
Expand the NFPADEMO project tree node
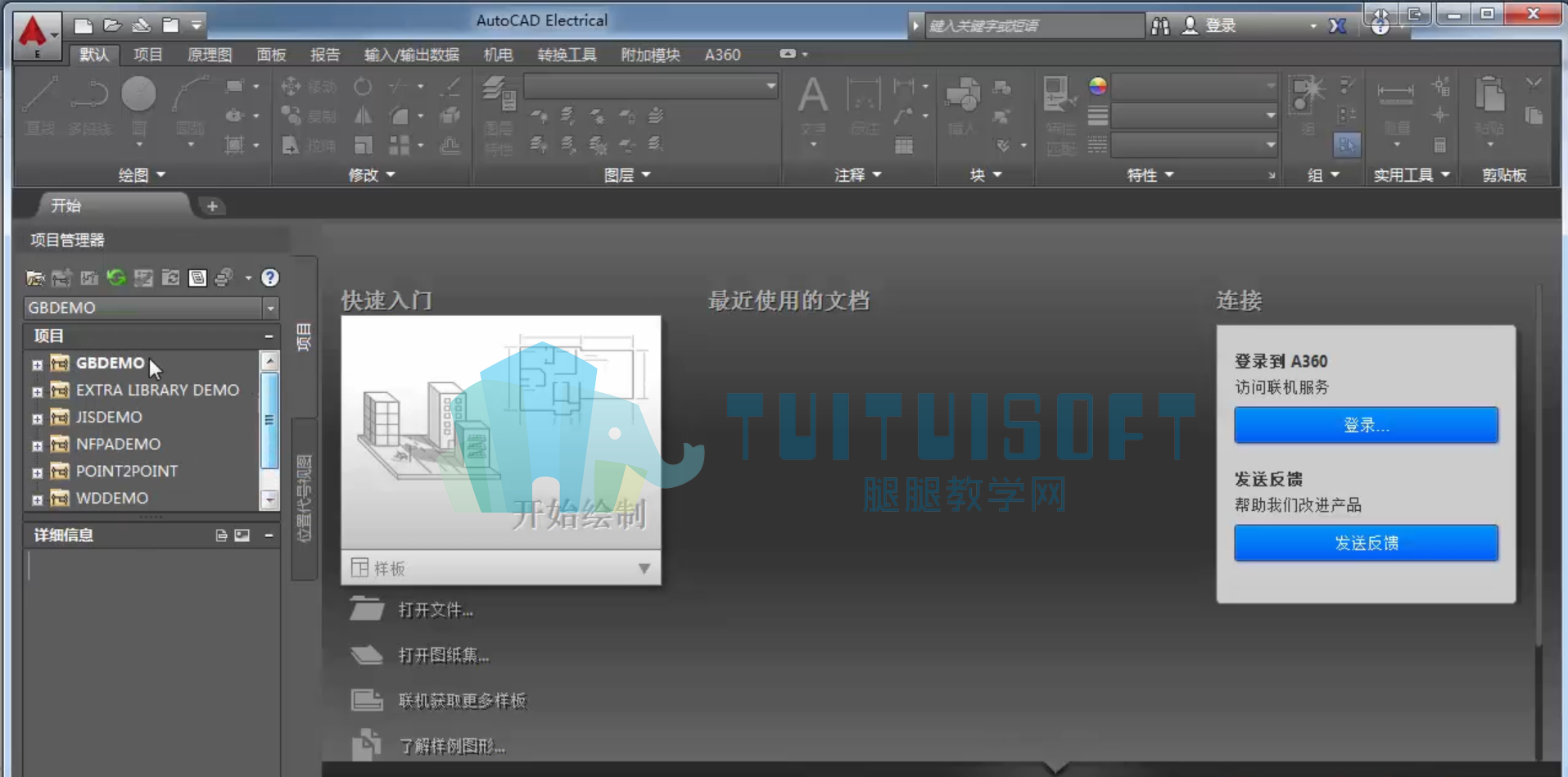pos(37,446)
